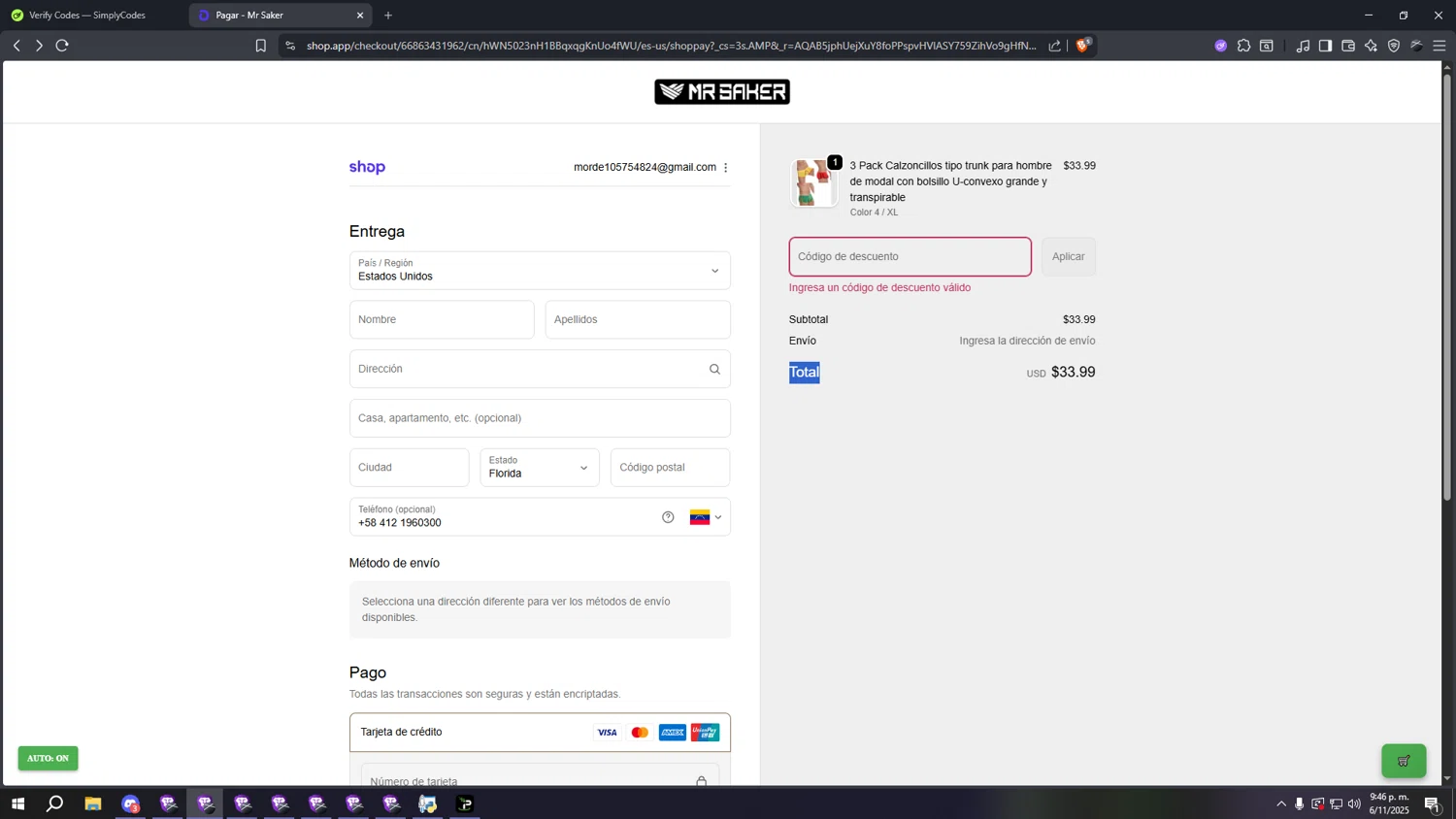The width and height of the screenshot is (1456, 819).
Task: Open Brave Shields lion icon
Action: coord(1082,46)
